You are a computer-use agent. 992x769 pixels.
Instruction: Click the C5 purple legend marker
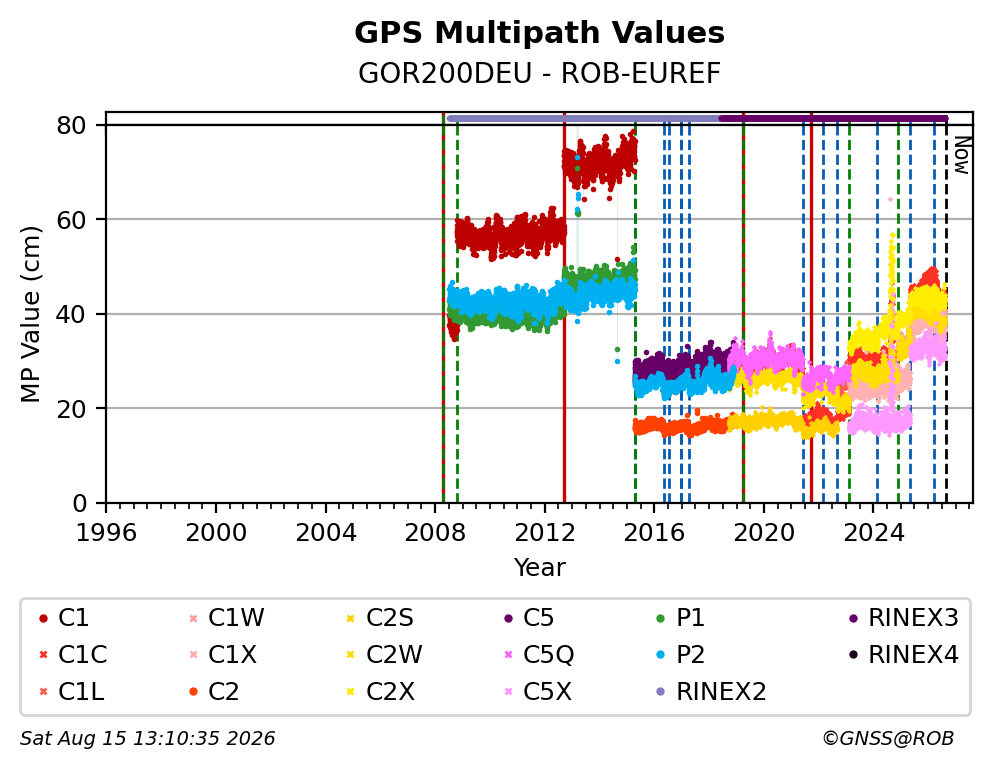(509, 618)
